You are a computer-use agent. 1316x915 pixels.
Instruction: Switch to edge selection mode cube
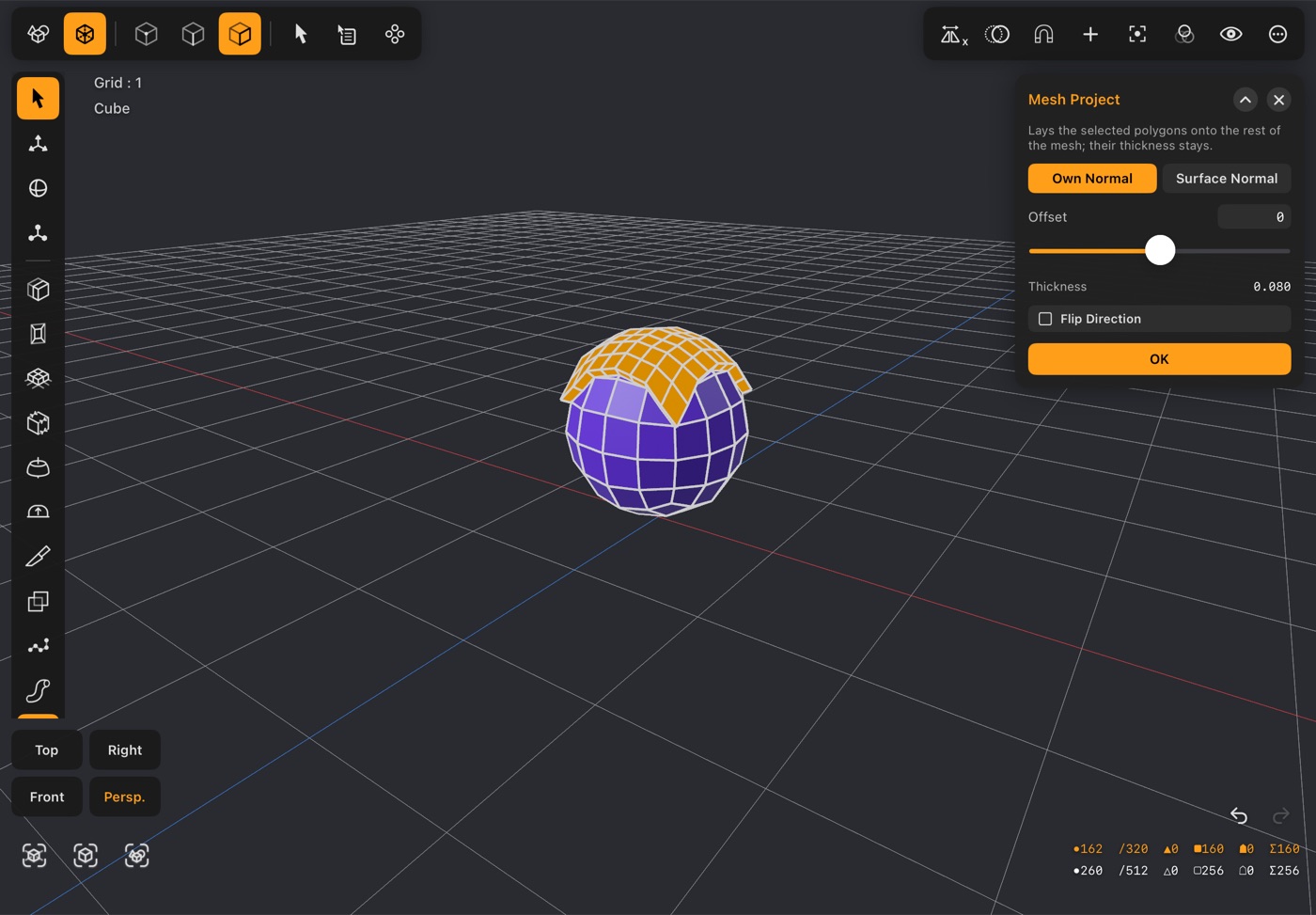193,35
